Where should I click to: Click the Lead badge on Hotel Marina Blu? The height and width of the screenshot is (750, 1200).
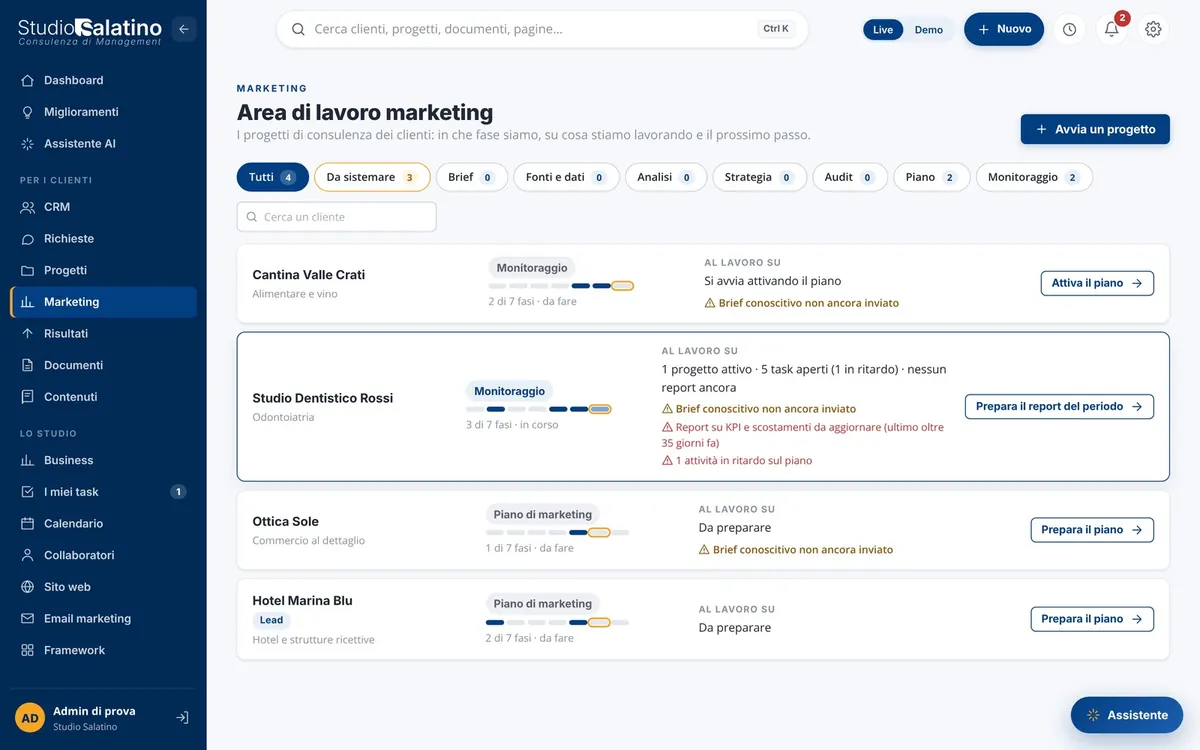point(271,620)
